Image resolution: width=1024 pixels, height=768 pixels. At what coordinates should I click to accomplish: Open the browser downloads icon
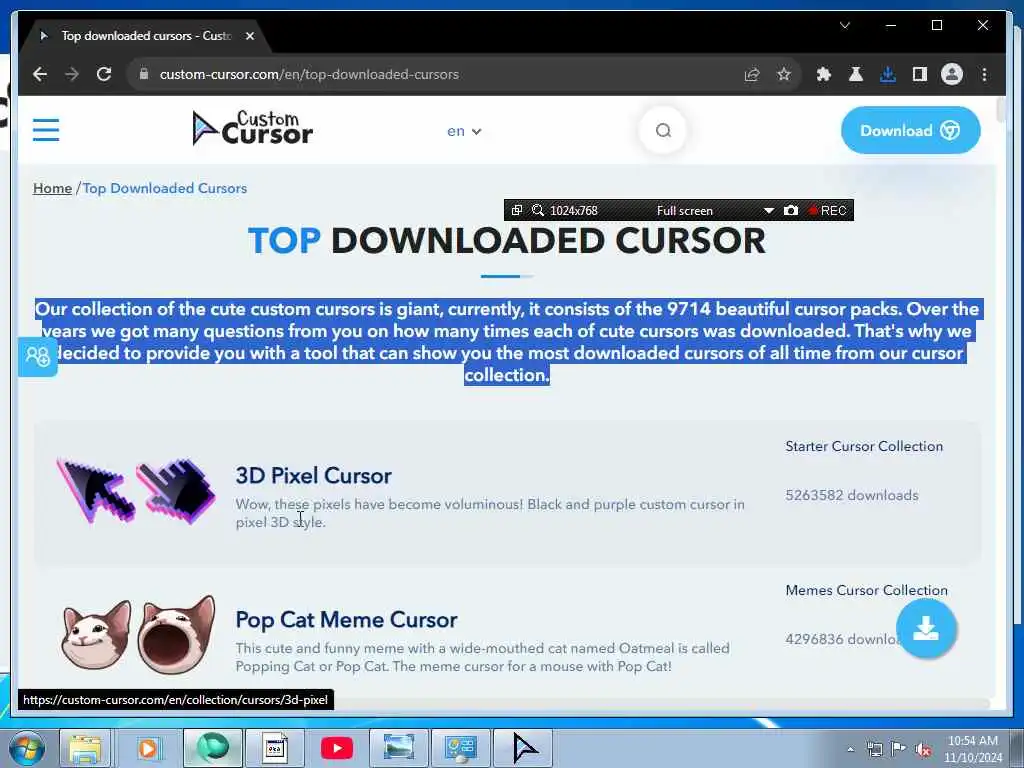pos(888,74)
